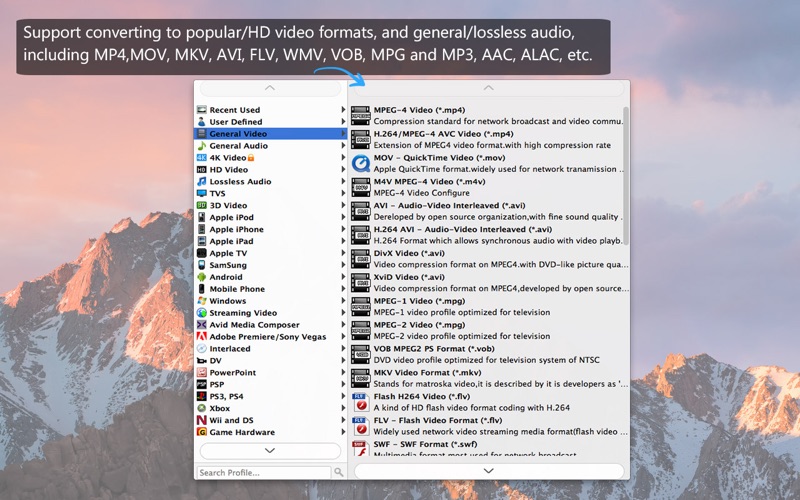Open the Mobile Phone category
The width and height of the screenshot is (800, 500).
(x=271, y=289)
